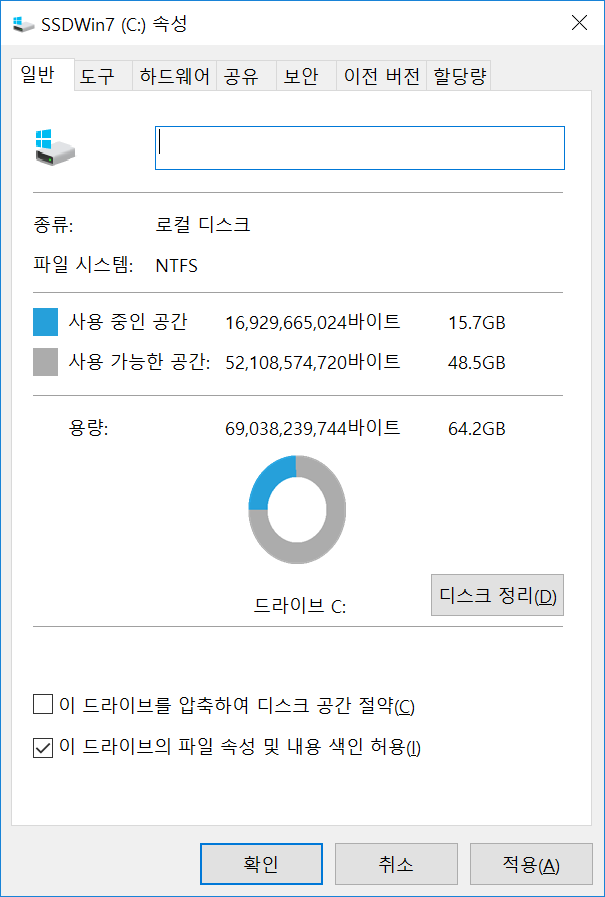Open the 할당량 tab
605x897 pixels.
click(x=459, y=76)
